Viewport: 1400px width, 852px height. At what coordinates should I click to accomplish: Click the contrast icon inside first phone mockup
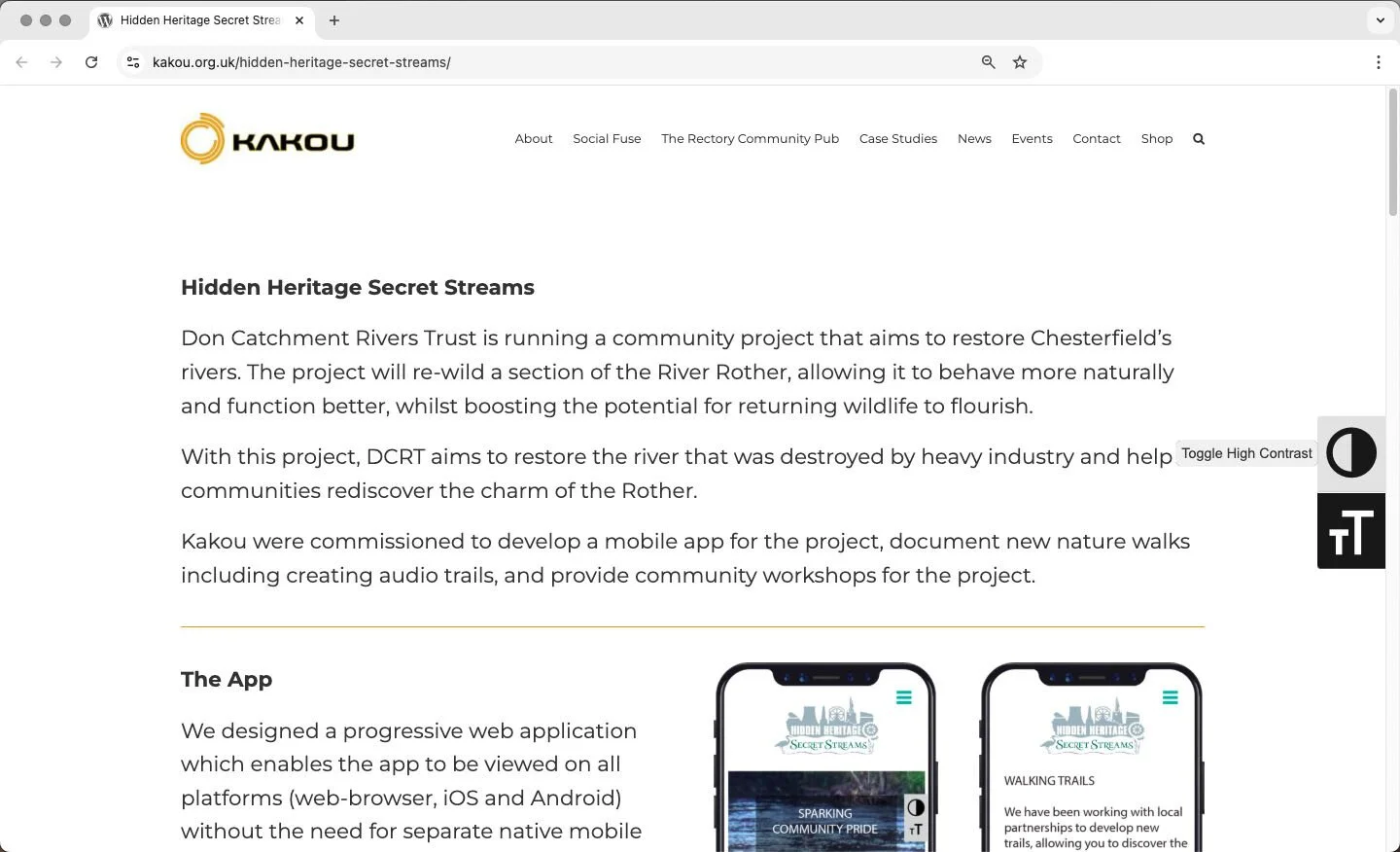[916, 807]
